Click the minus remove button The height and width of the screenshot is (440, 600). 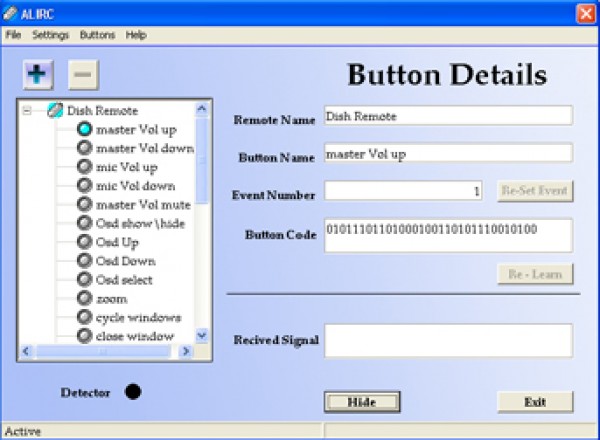coord(83,75)
